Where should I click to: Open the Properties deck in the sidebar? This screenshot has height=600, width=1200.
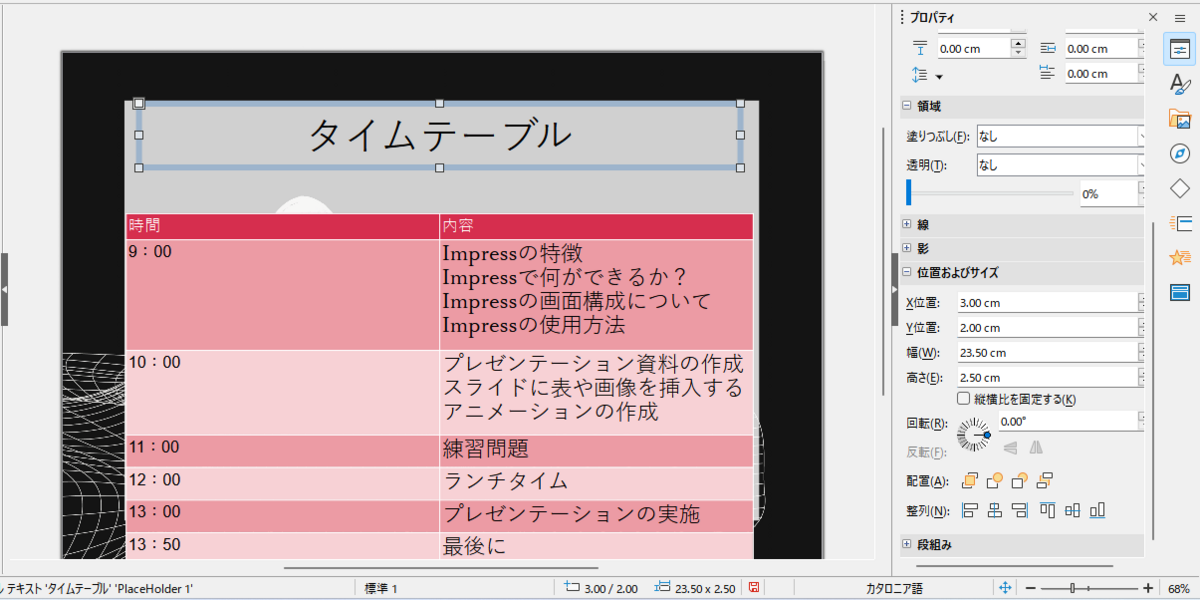click(x=1179, y=49)
